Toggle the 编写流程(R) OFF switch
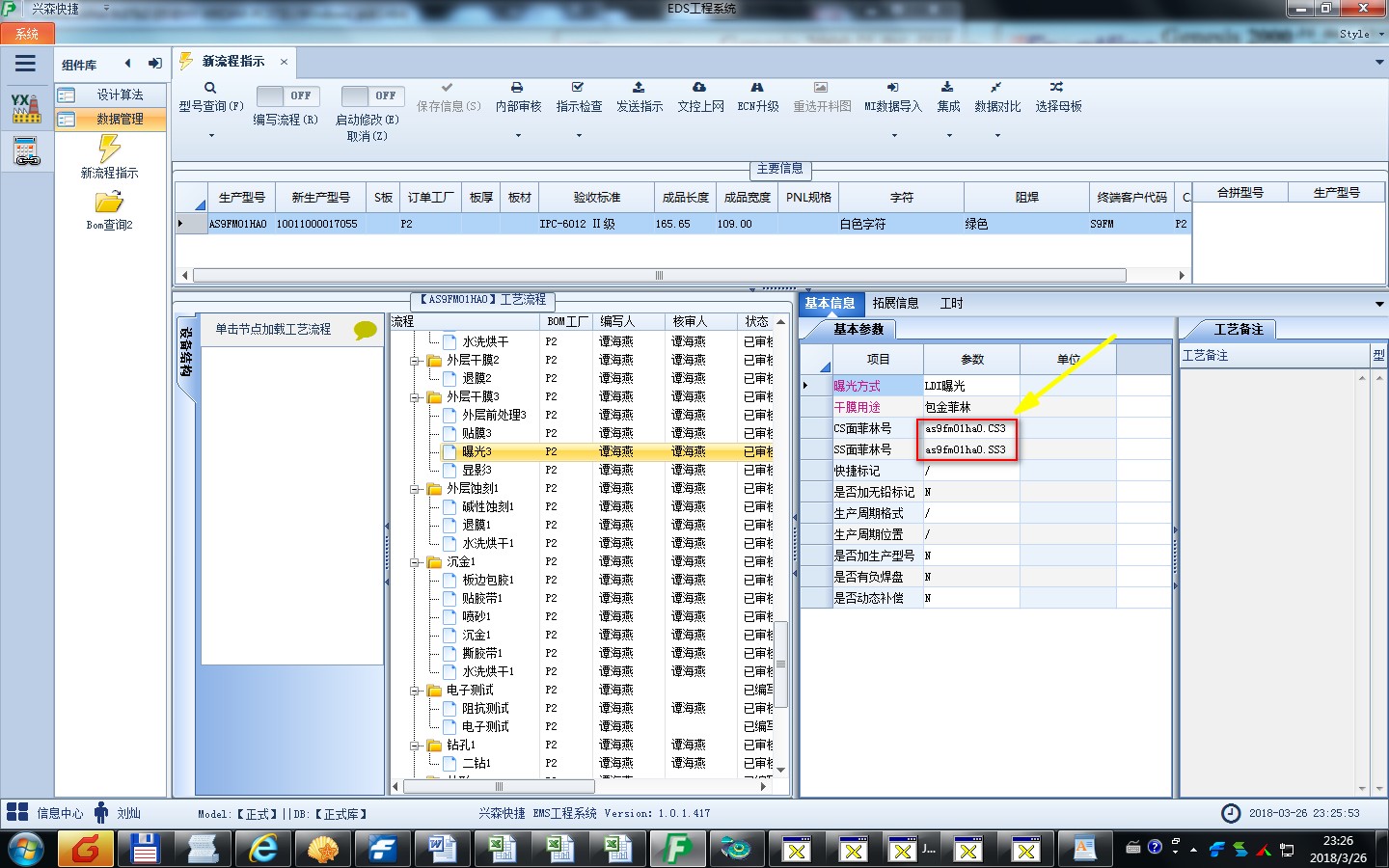Viewport: 1389px width, 868px height. (290, 96)
